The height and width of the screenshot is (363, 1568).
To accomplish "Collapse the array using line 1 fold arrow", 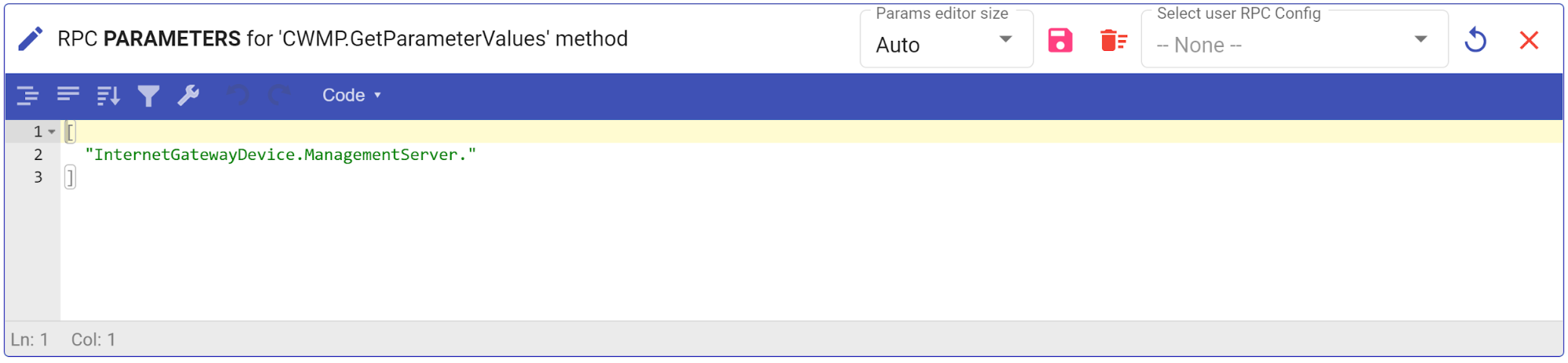I will (x=52, y=132).
